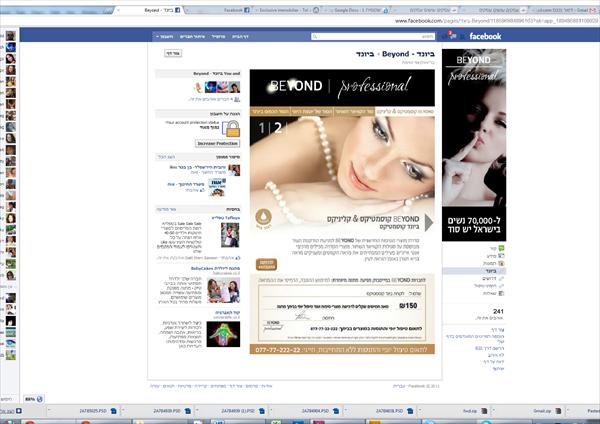Expand options arrow for 2A785025.PSD download
The image size is (600, 424).
tap(49, 411)
